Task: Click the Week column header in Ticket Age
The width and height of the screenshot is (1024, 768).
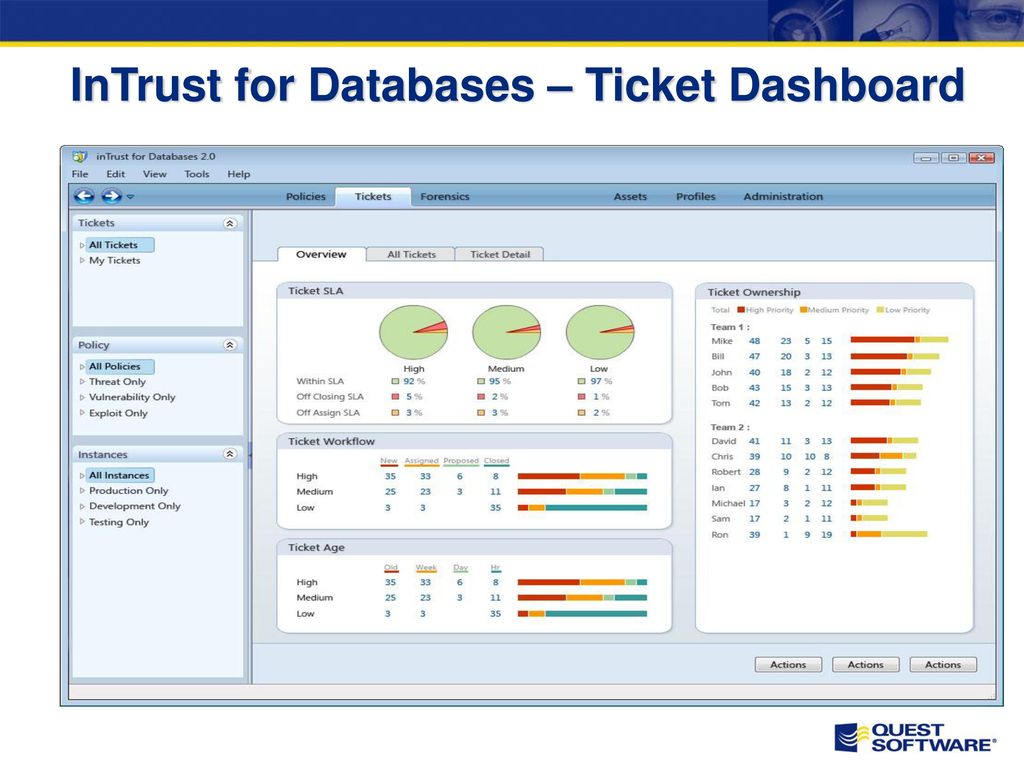Action: 426,568
